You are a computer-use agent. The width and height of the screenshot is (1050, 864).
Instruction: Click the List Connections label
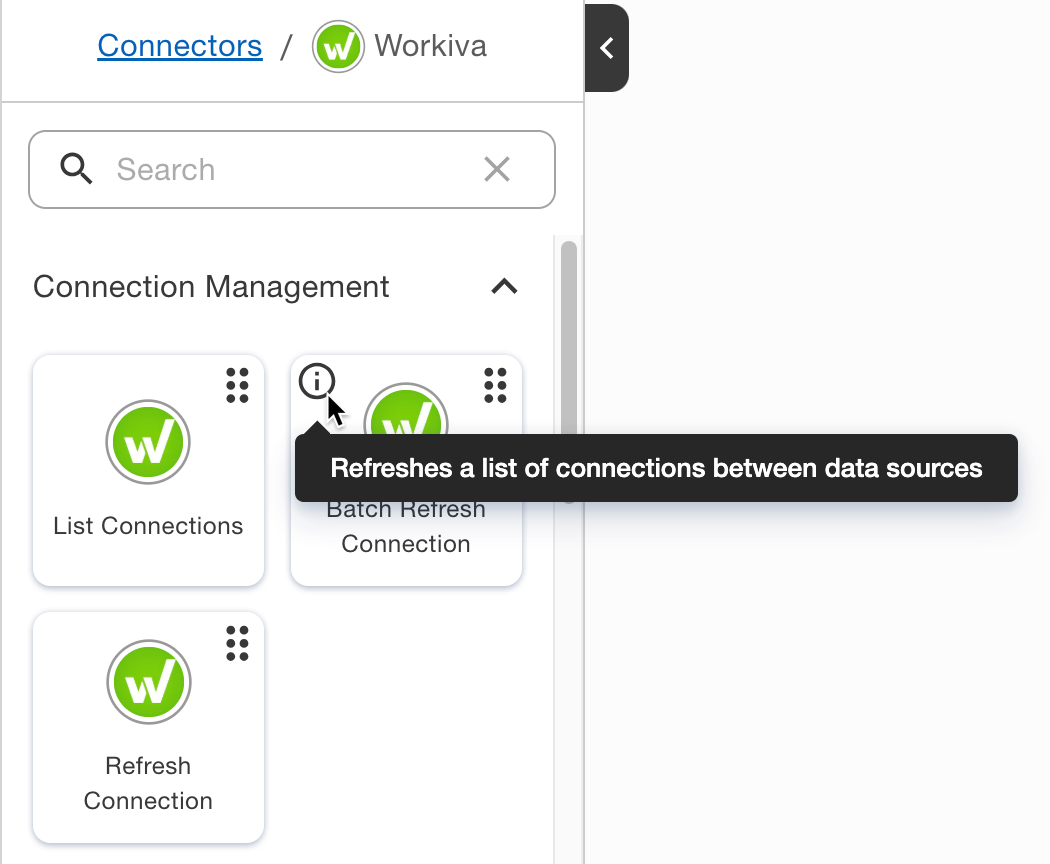coord(148,526)
